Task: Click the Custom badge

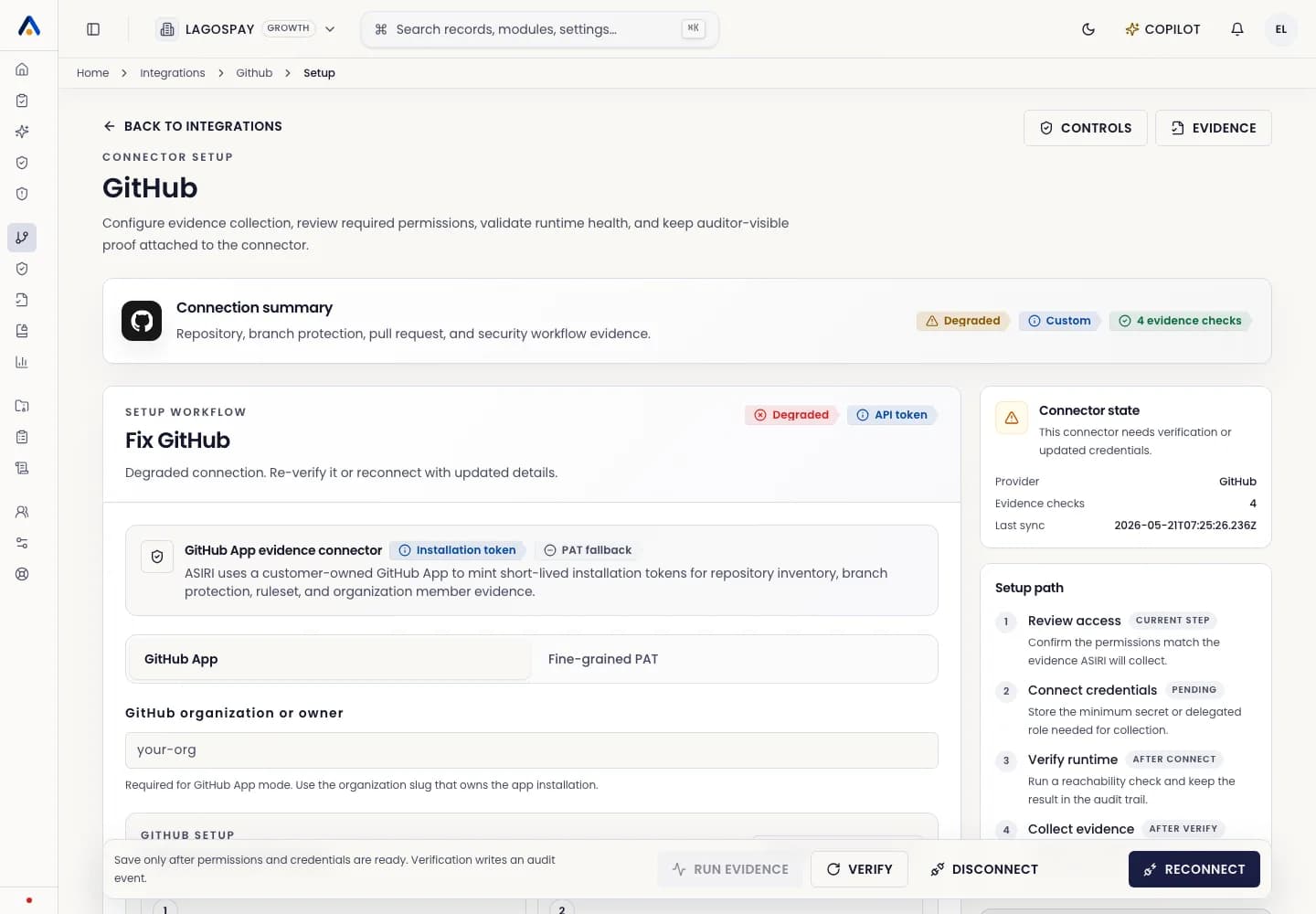Action: 1059,321
